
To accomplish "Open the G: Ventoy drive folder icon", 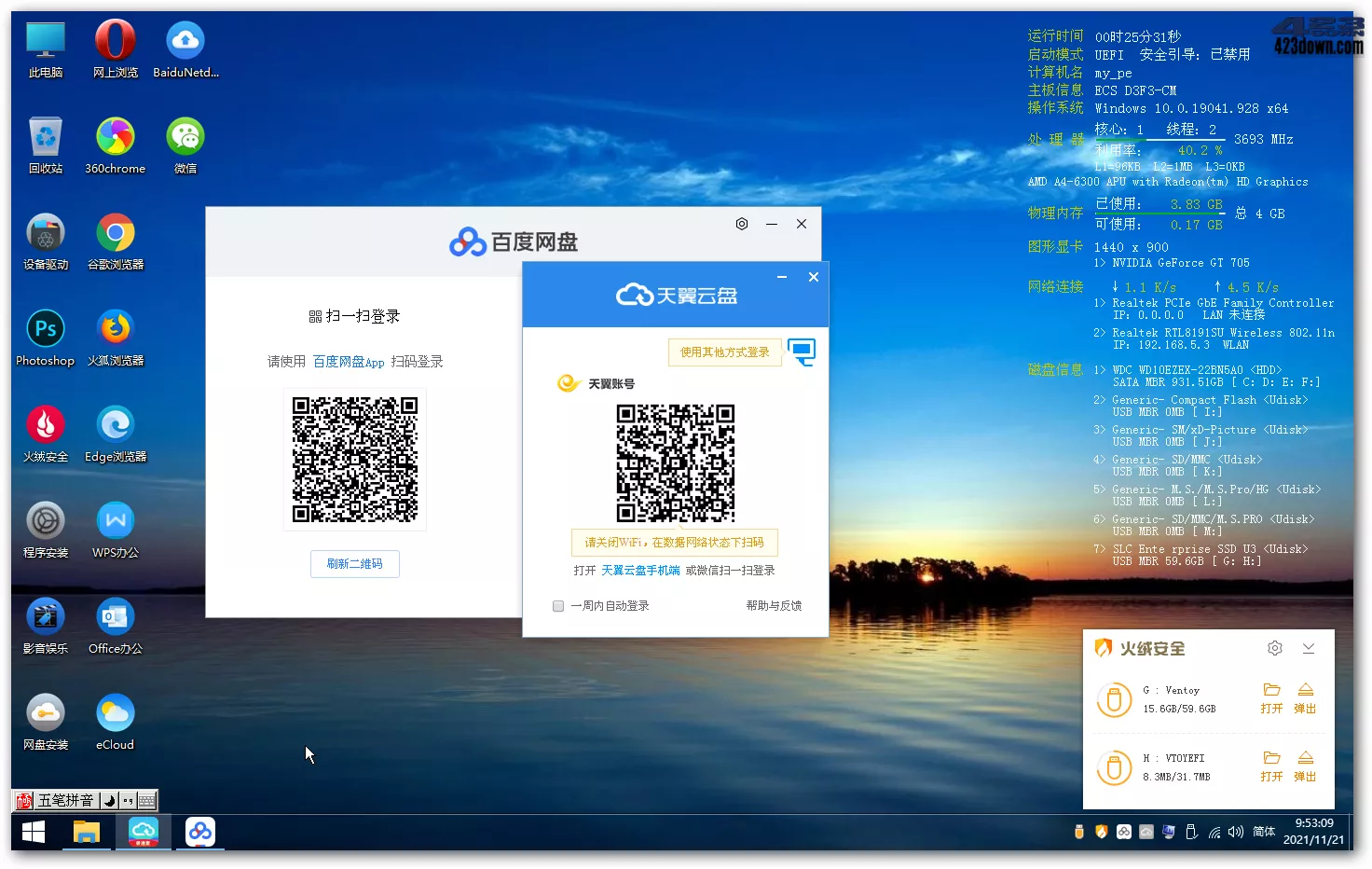I will click(1271, 691).
